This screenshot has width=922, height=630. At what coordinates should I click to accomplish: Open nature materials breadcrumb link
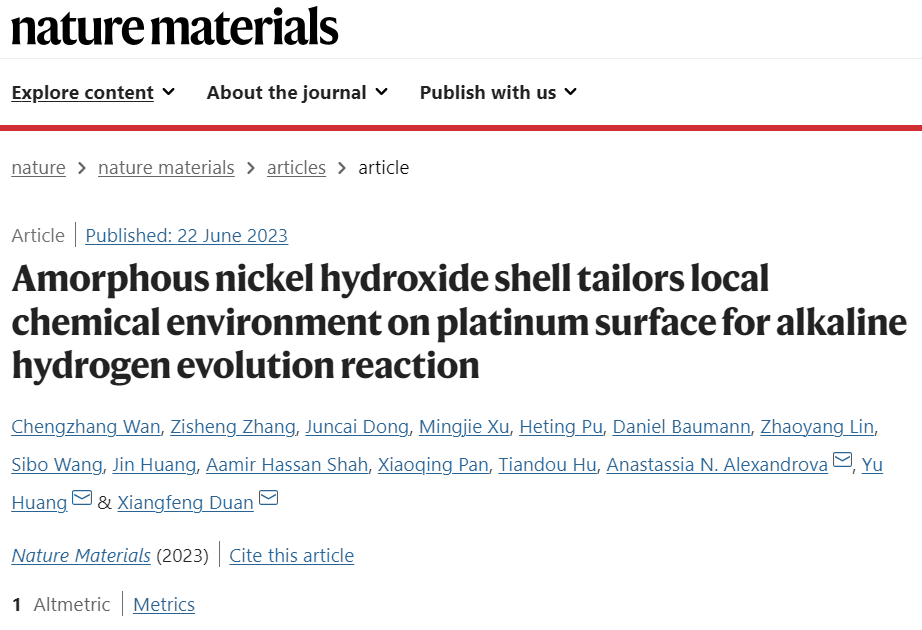click(166, 168)
